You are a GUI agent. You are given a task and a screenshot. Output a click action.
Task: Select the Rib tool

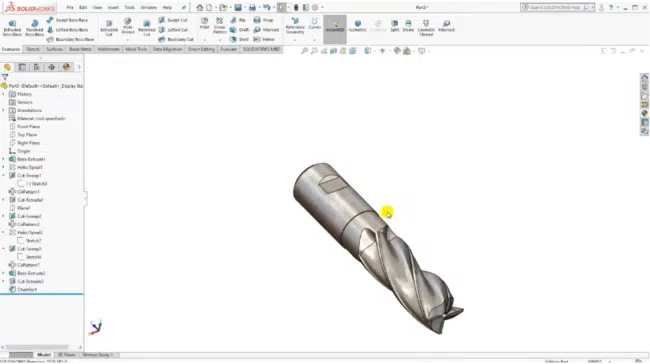pos(238,20)
